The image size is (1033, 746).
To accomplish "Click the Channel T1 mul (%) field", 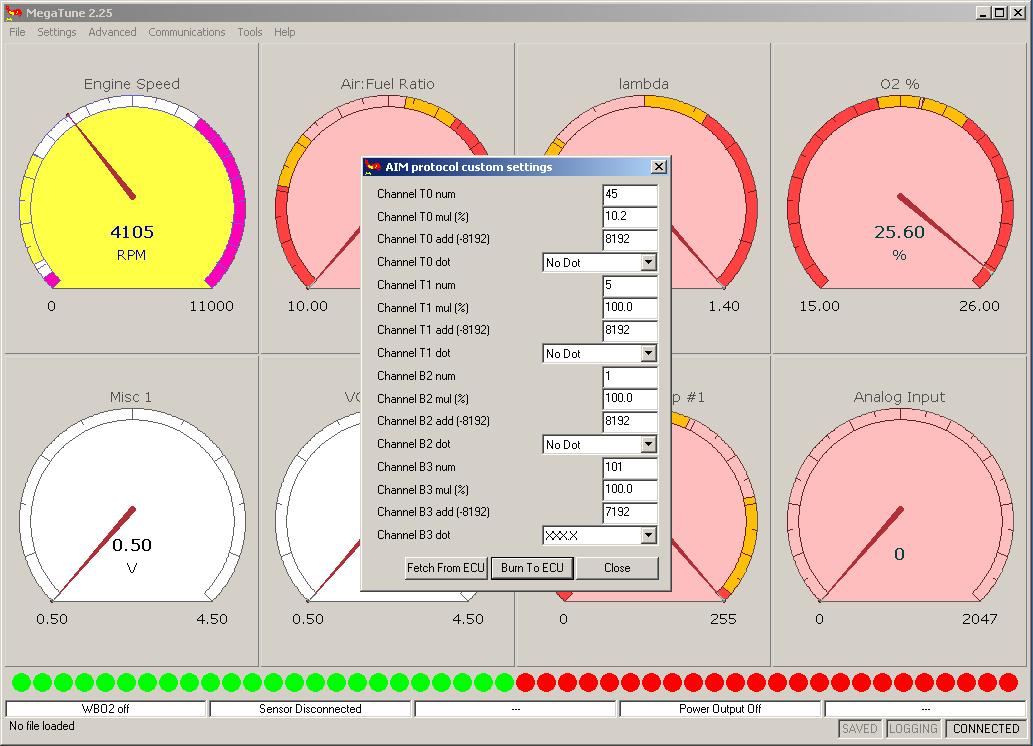I will pos(630,308).
